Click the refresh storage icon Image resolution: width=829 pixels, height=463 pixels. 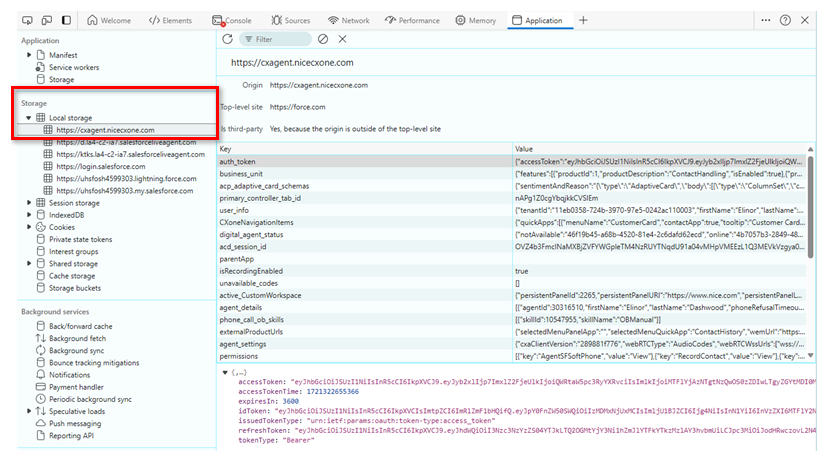[x=227, y=39]
